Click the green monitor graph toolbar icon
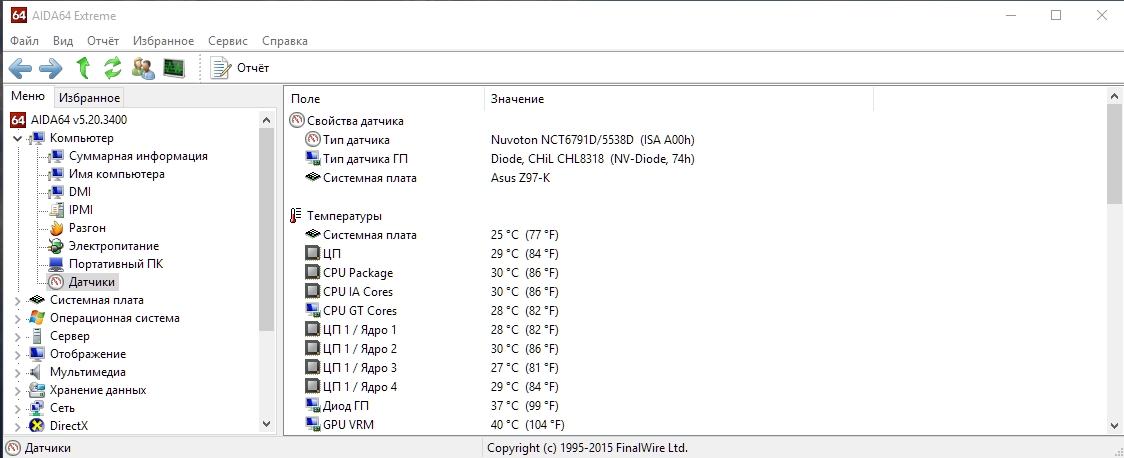The height and width of the screenshot is (458, 1124). (x=174, y=68)
